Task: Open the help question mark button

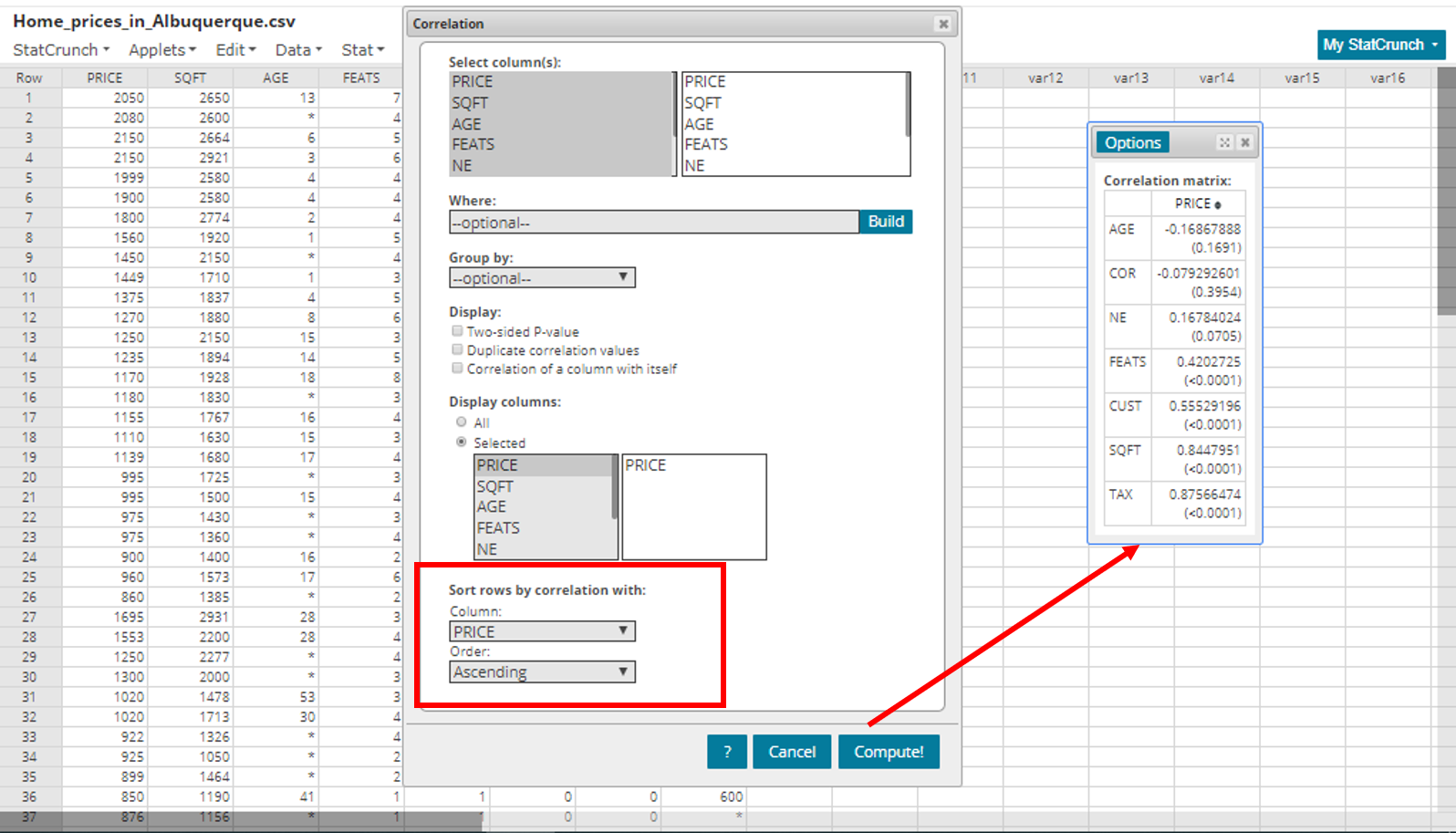Action: tap(727, 752)
